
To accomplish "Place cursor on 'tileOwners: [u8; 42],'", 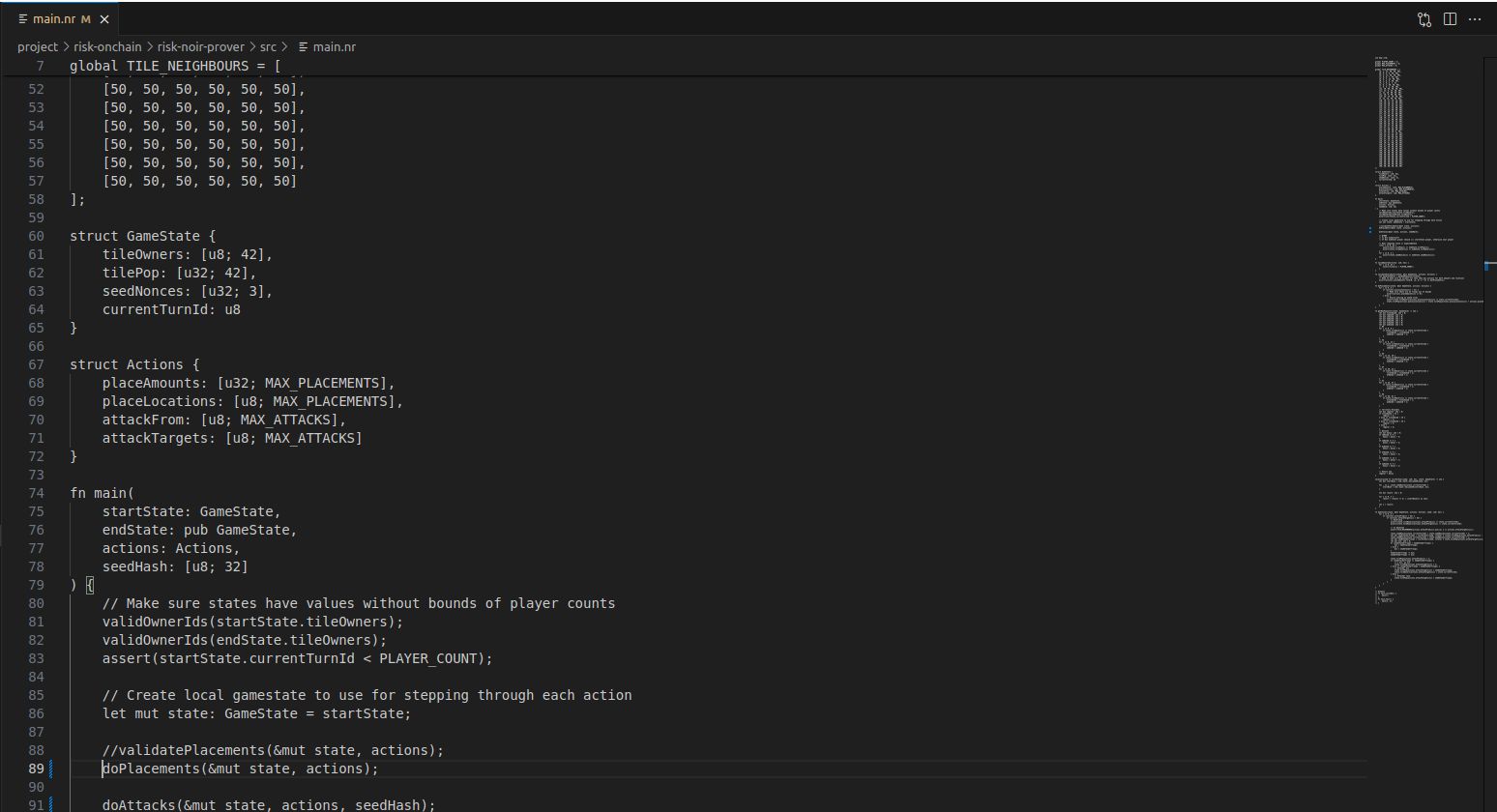I will pyautogui.click(x=188, y=254).
